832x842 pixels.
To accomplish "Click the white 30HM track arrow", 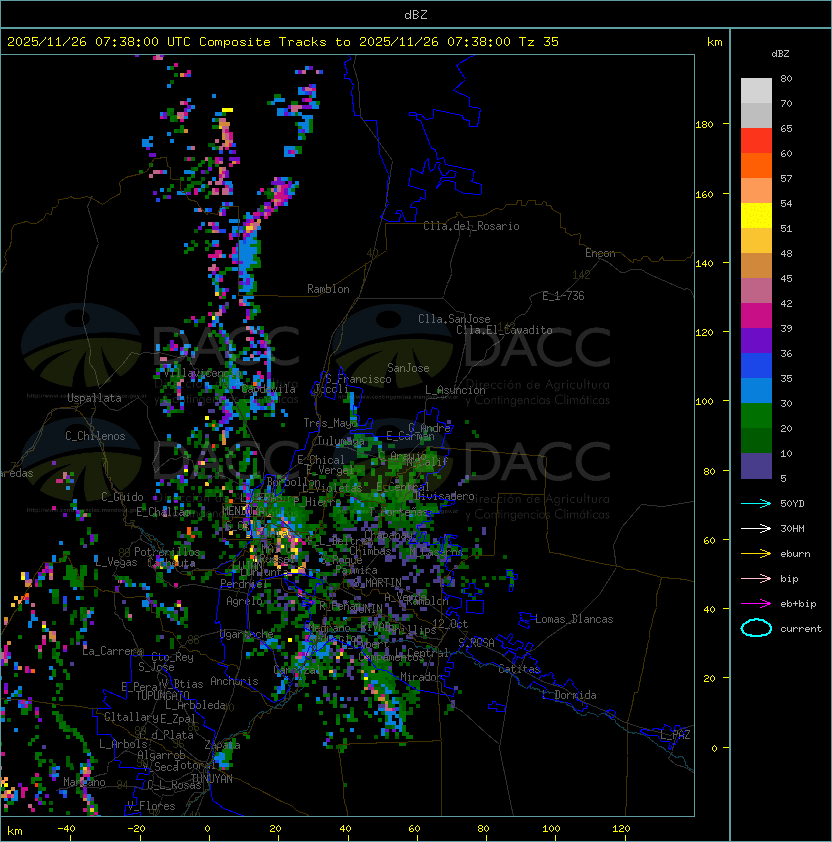I will pyautogui.click(x=756, y=528).
